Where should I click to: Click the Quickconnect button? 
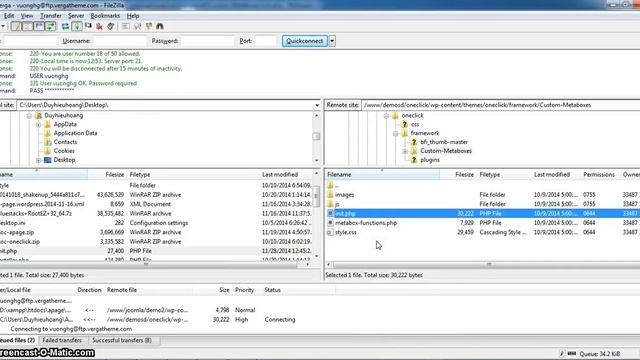304,41
